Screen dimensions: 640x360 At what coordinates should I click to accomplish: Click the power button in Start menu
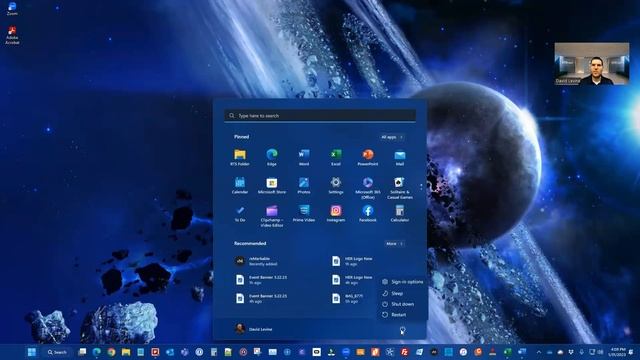tap(402, 330)
